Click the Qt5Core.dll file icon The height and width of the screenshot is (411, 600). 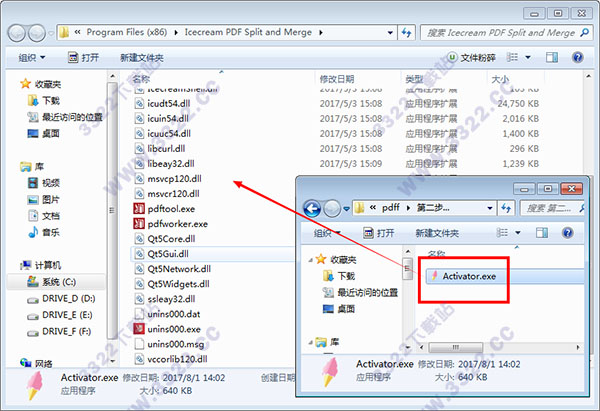coord(139,239)
